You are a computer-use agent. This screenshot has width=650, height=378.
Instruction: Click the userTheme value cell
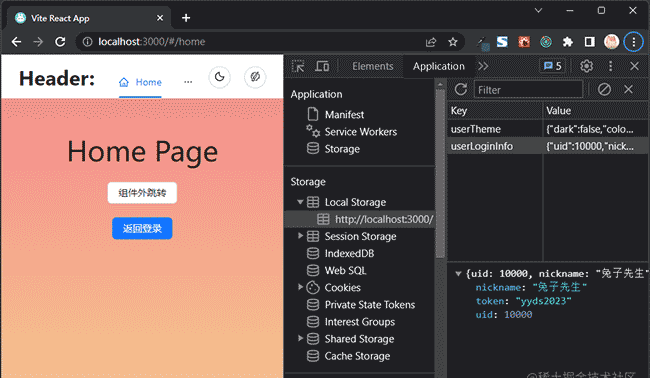tap(596, 129)
